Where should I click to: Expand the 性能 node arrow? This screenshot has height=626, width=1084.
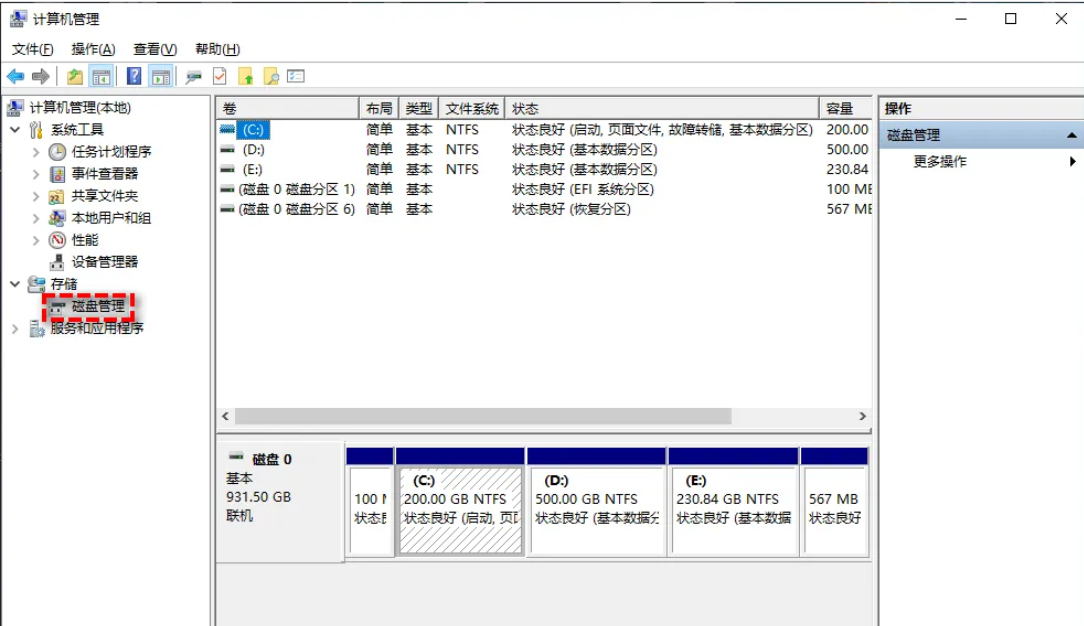pyautogui.click(x=36, y=240)
